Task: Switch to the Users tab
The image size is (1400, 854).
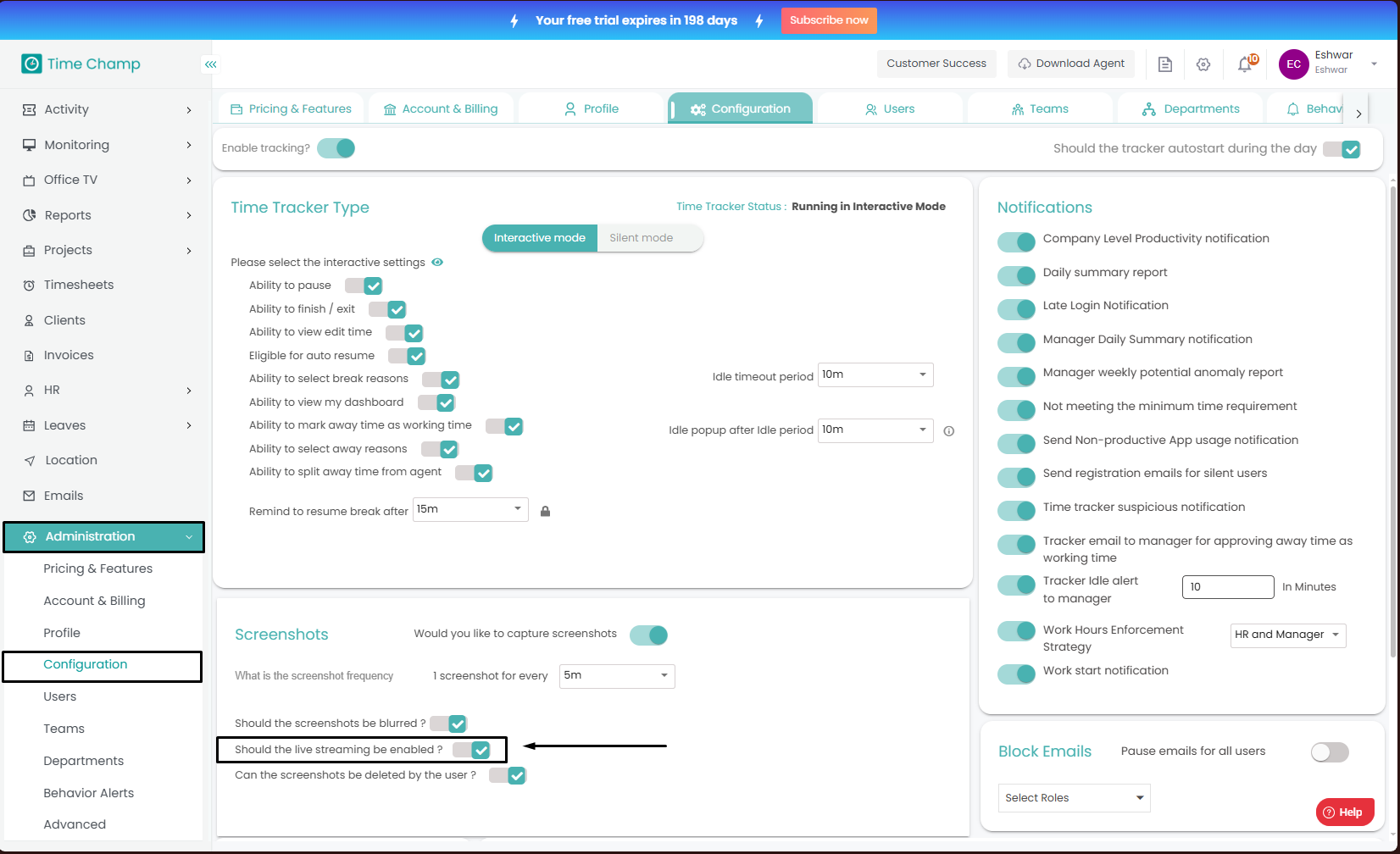Action: pyautogui.click(x=890, y=108)
